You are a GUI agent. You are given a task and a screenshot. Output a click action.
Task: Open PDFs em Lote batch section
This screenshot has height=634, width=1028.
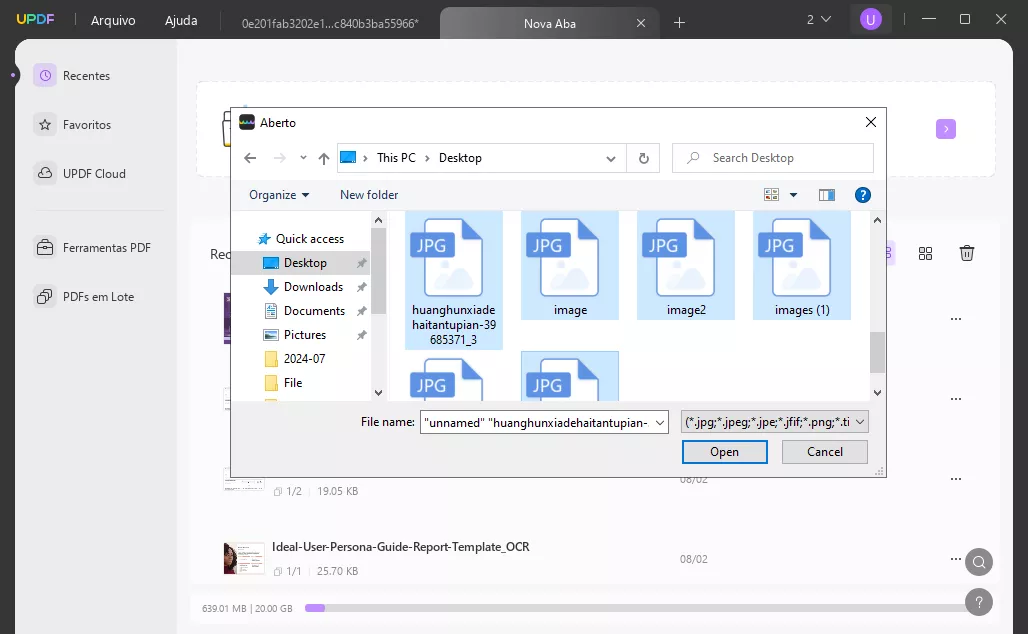coord(84,297)
